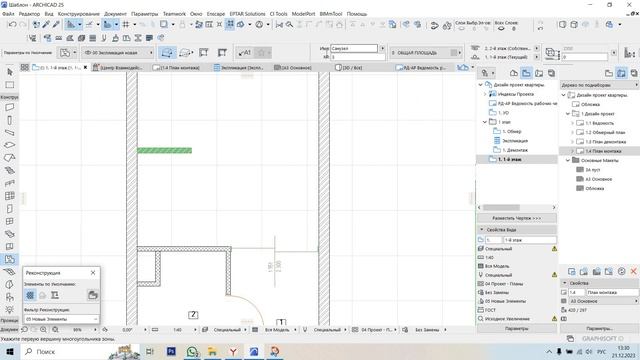
Task: Open the Документ menu
Action: (x=115, y=13)
